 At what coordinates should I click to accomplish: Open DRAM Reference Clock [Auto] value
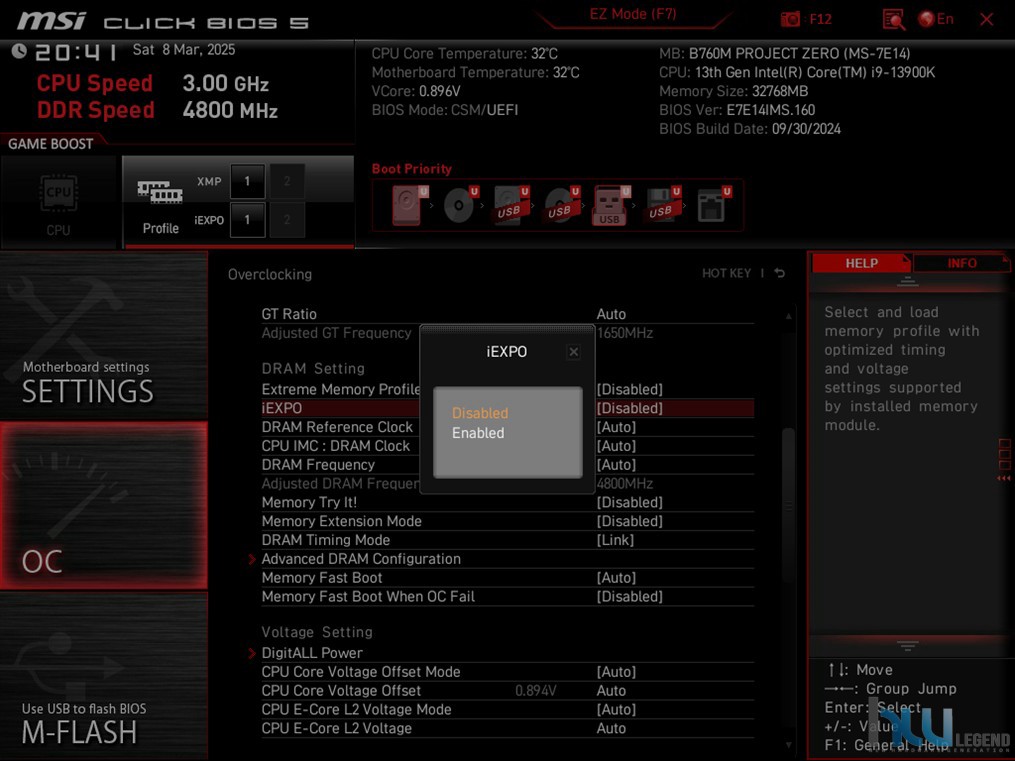click(x=616, y=427)
